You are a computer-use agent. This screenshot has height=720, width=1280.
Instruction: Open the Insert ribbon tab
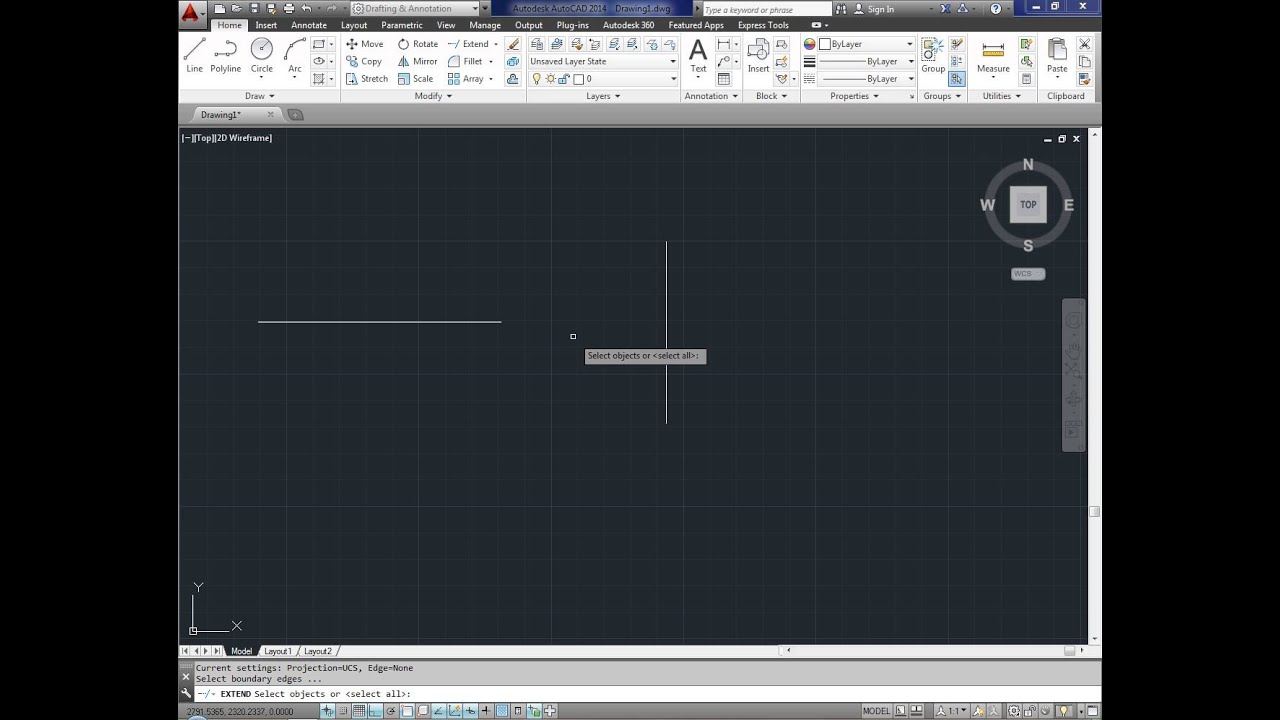(x=266, y=25)
